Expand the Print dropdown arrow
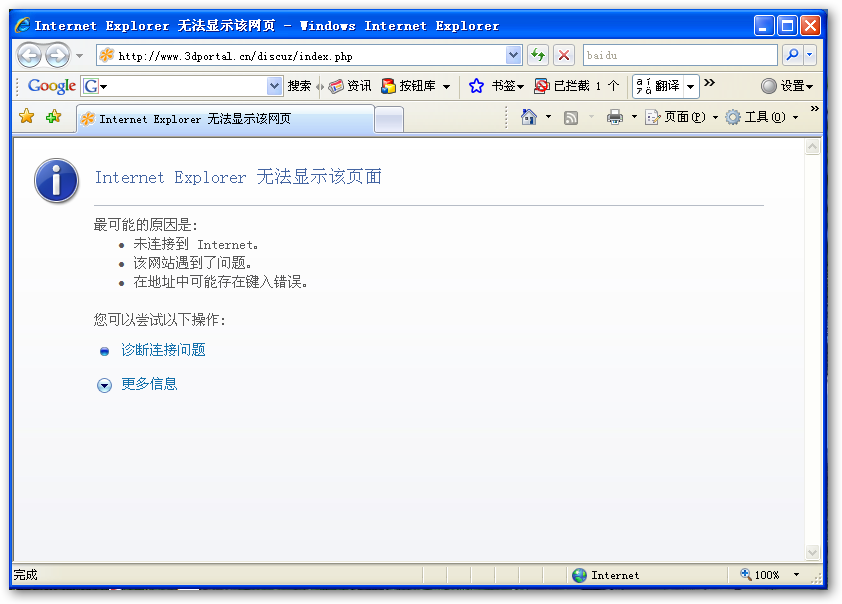Viewport: 842px width, 604px height. tap(634, 117)
